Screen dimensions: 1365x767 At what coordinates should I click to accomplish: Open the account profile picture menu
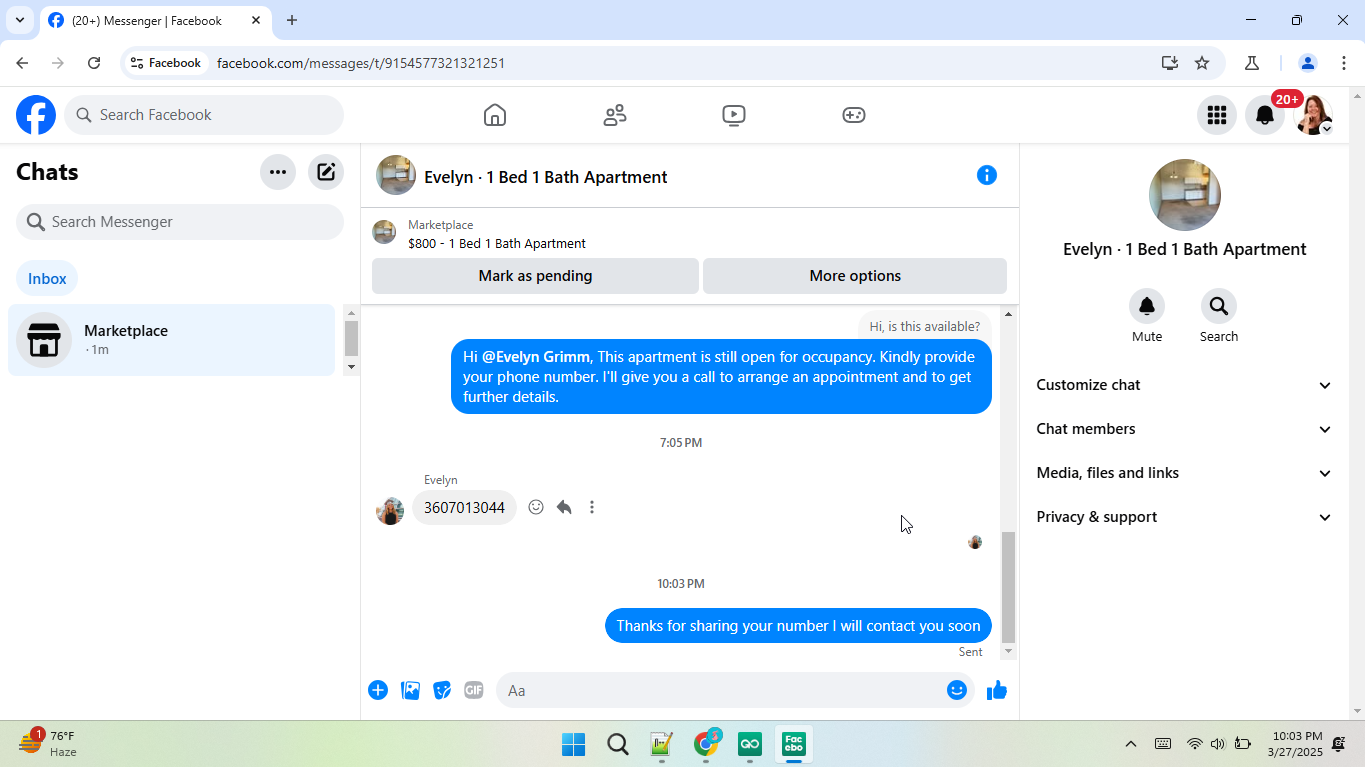[x=1313, y=115]
